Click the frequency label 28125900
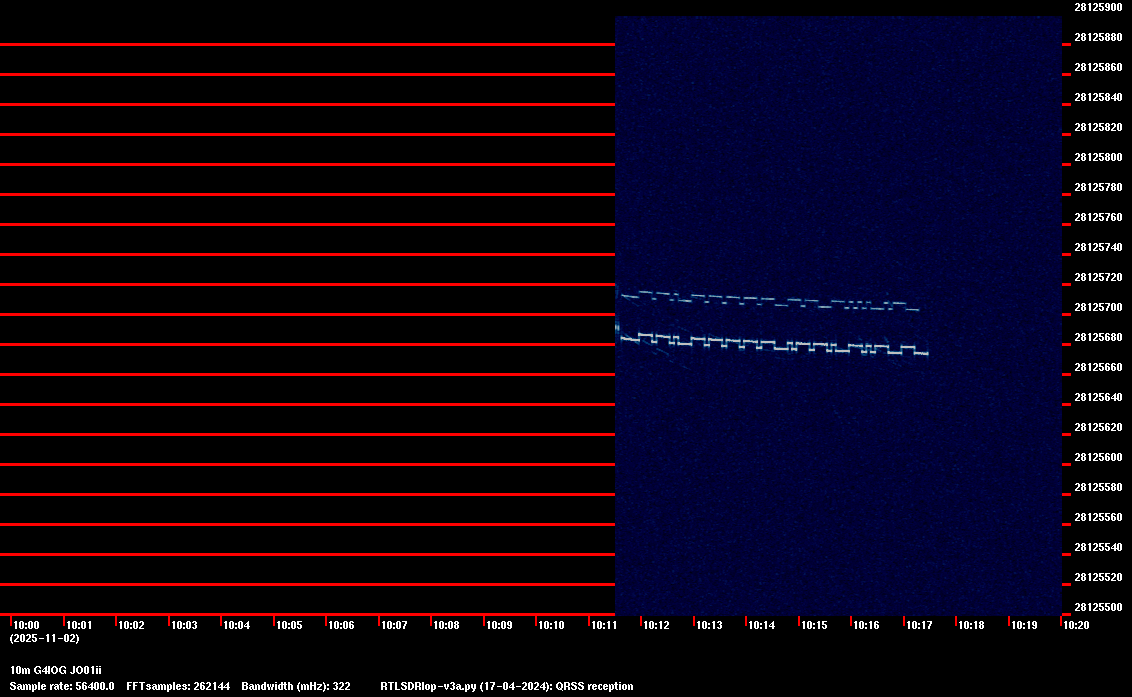 tap(1099, 7)
